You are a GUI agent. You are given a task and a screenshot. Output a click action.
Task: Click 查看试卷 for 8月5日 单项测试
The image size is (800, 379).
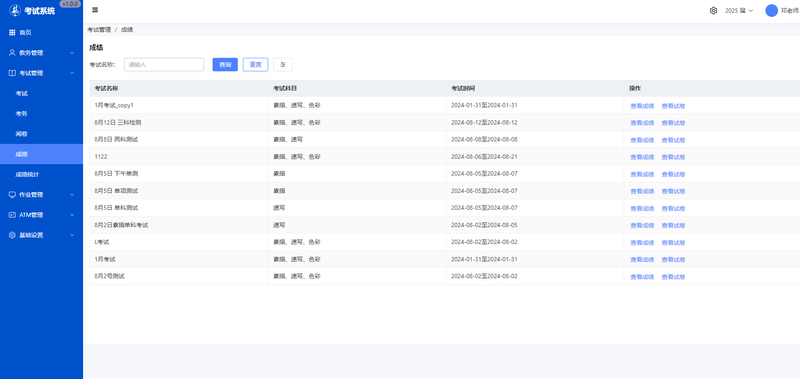[673, 191]
